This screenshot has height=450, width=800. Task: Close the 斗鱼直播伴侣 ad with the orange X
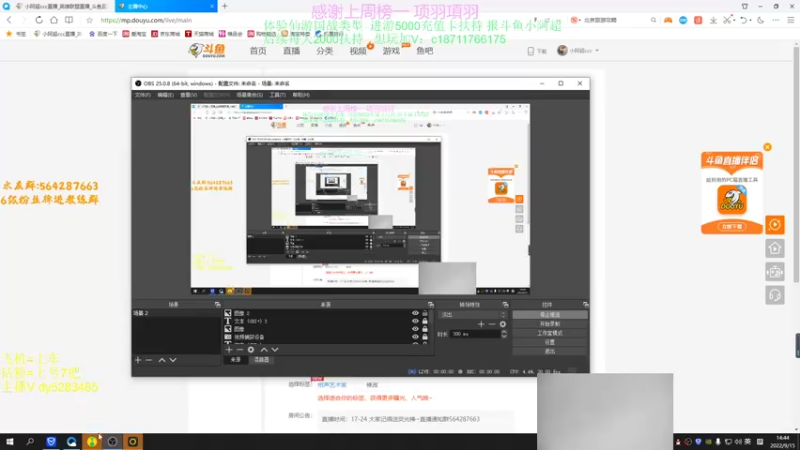[x=767, y=147]
